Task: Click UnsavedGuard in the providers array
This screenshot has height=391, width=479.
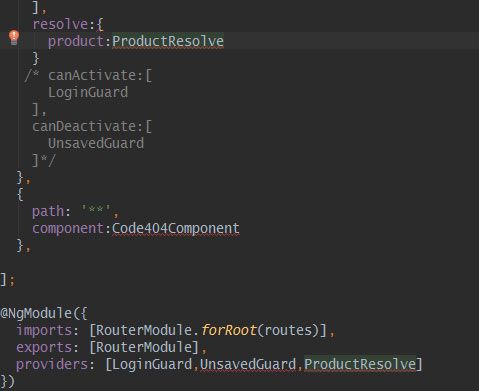Action: (x=248, y=364)
